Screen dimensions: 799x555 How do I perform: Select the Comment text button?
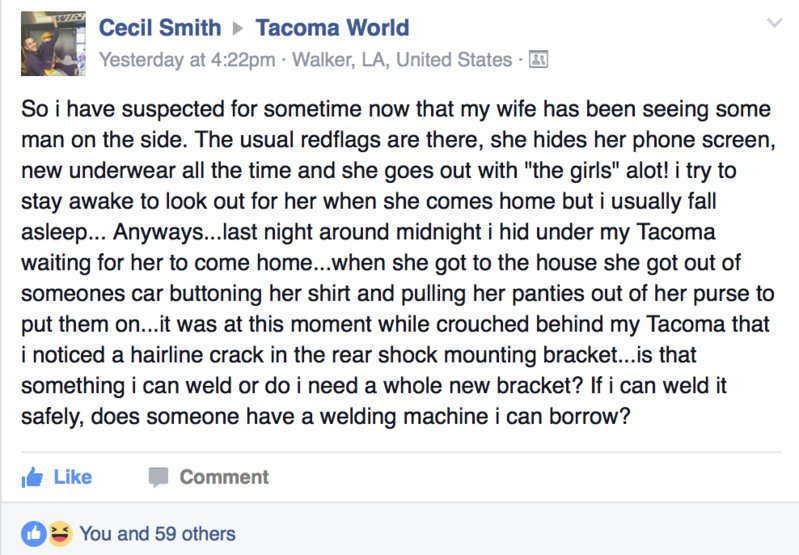[224, 477]
